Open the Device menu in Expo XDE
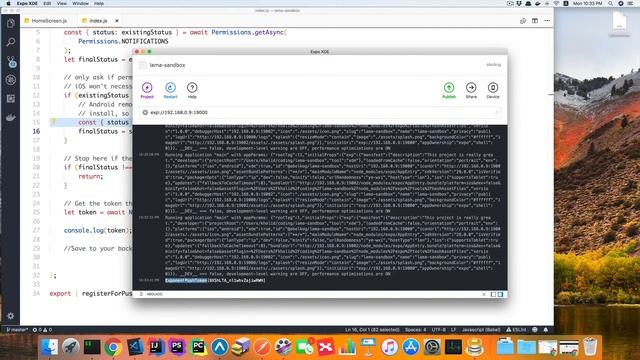Image resolution: width=640 pixels, height=360 pixels. coord(493,90)
